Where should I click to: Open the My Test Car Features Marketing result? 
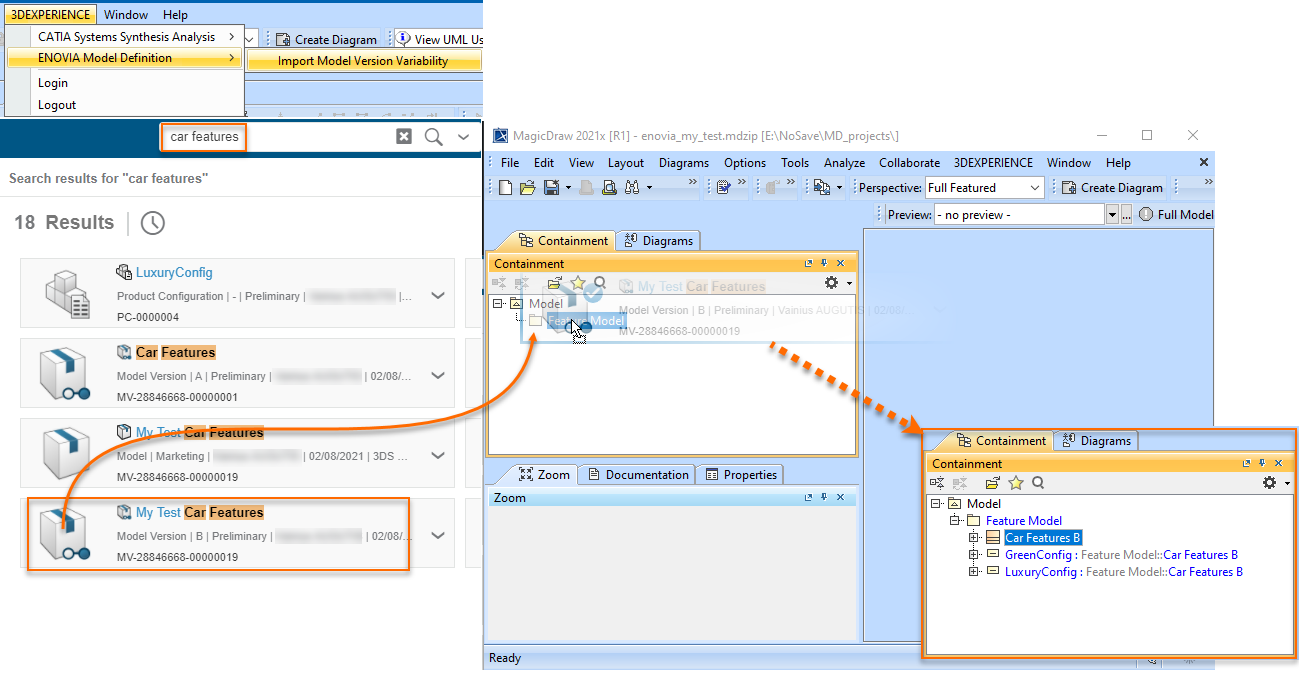(x=200, y=432)
